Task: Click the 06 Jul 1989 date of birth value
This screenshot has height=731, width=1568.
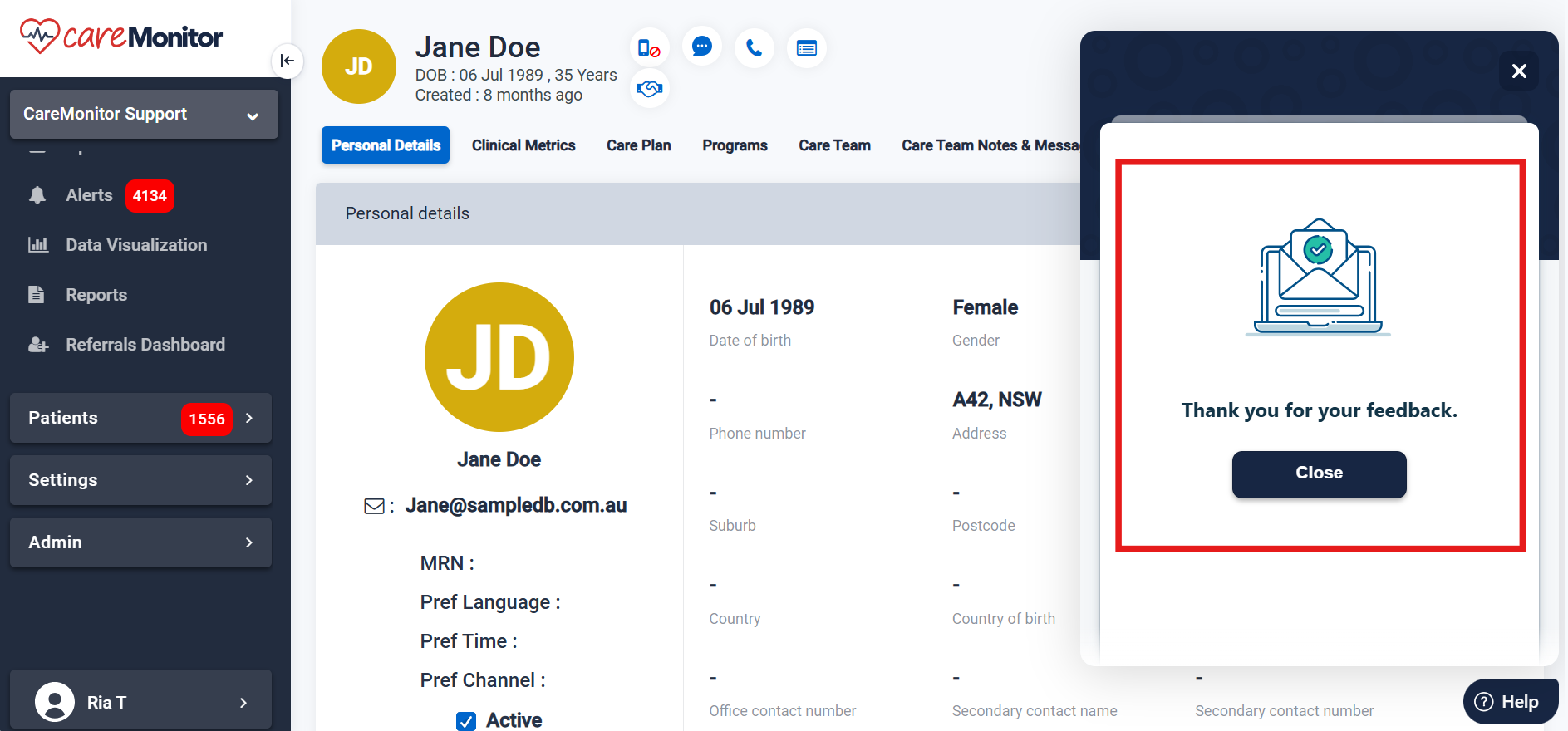Action: [762, 307]
